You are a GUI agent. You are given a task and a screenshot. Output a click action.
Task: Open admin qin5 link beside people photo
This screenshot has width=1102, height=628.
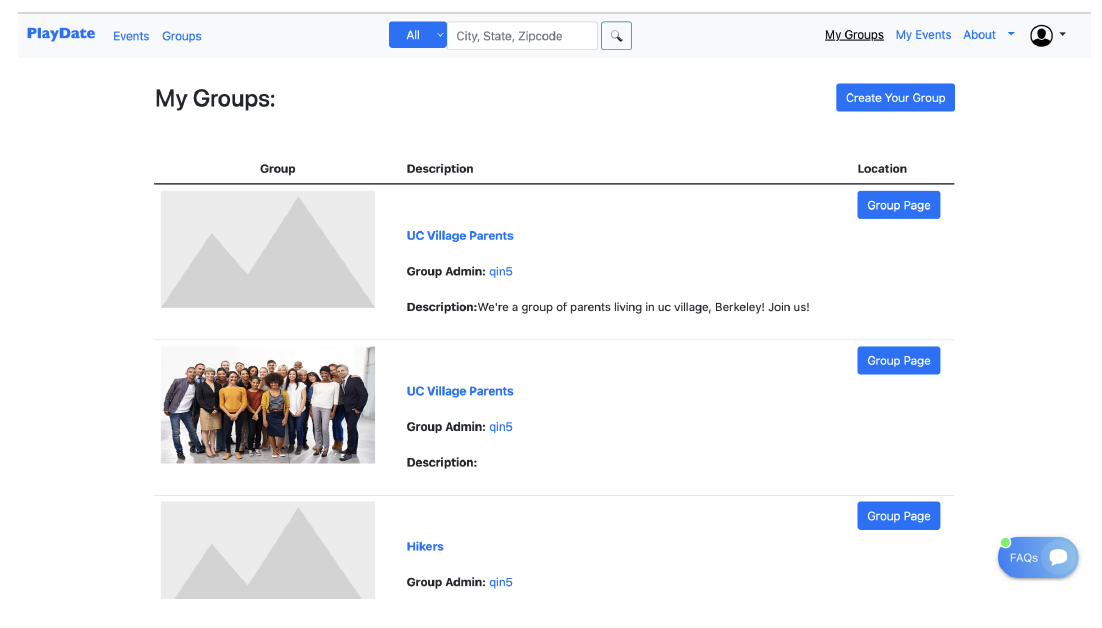click(x=500, y=427)
